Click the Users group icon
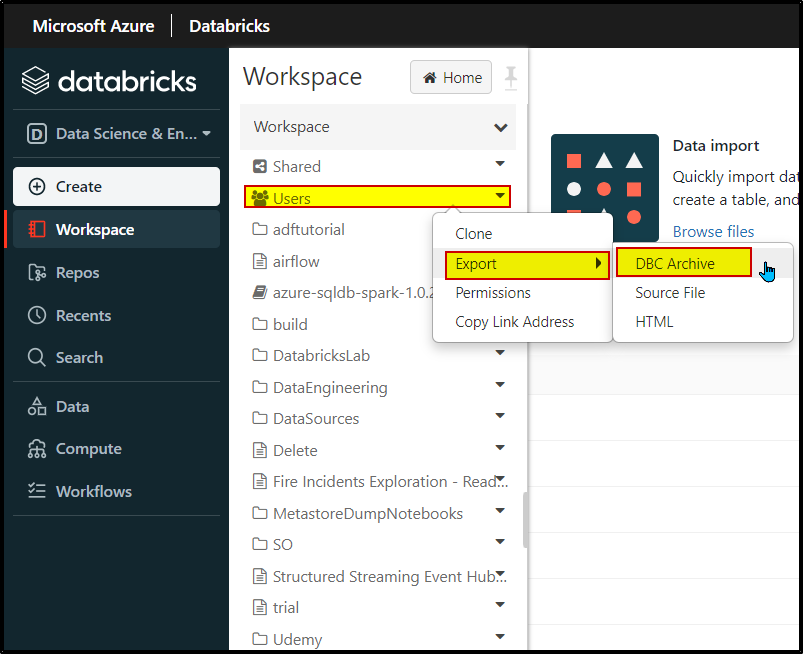Screen dimensions: 803x654 260,198
